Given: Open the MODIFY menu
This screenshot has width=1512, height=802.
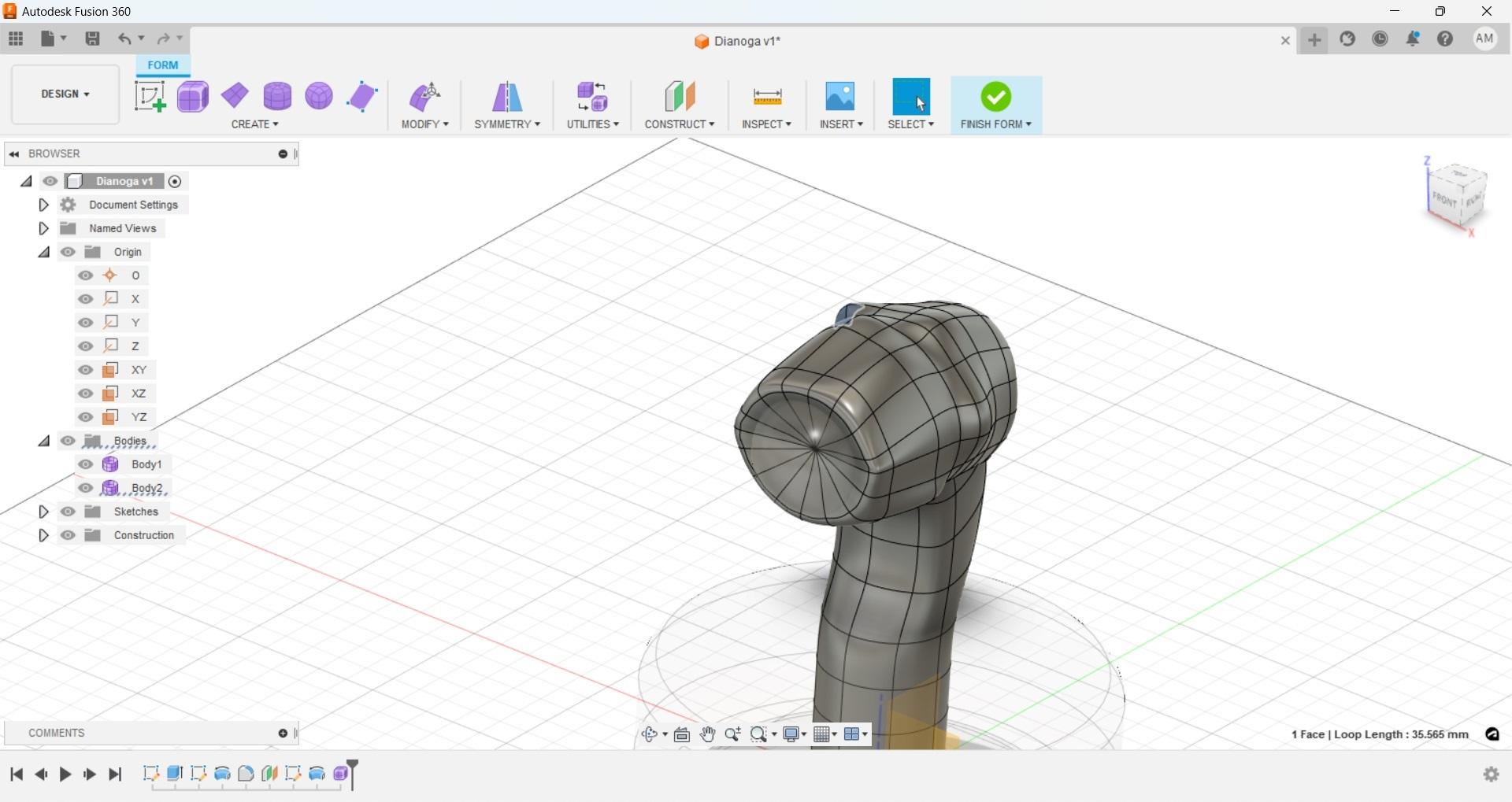Looking at the screenshot, I should coord(425,124).
